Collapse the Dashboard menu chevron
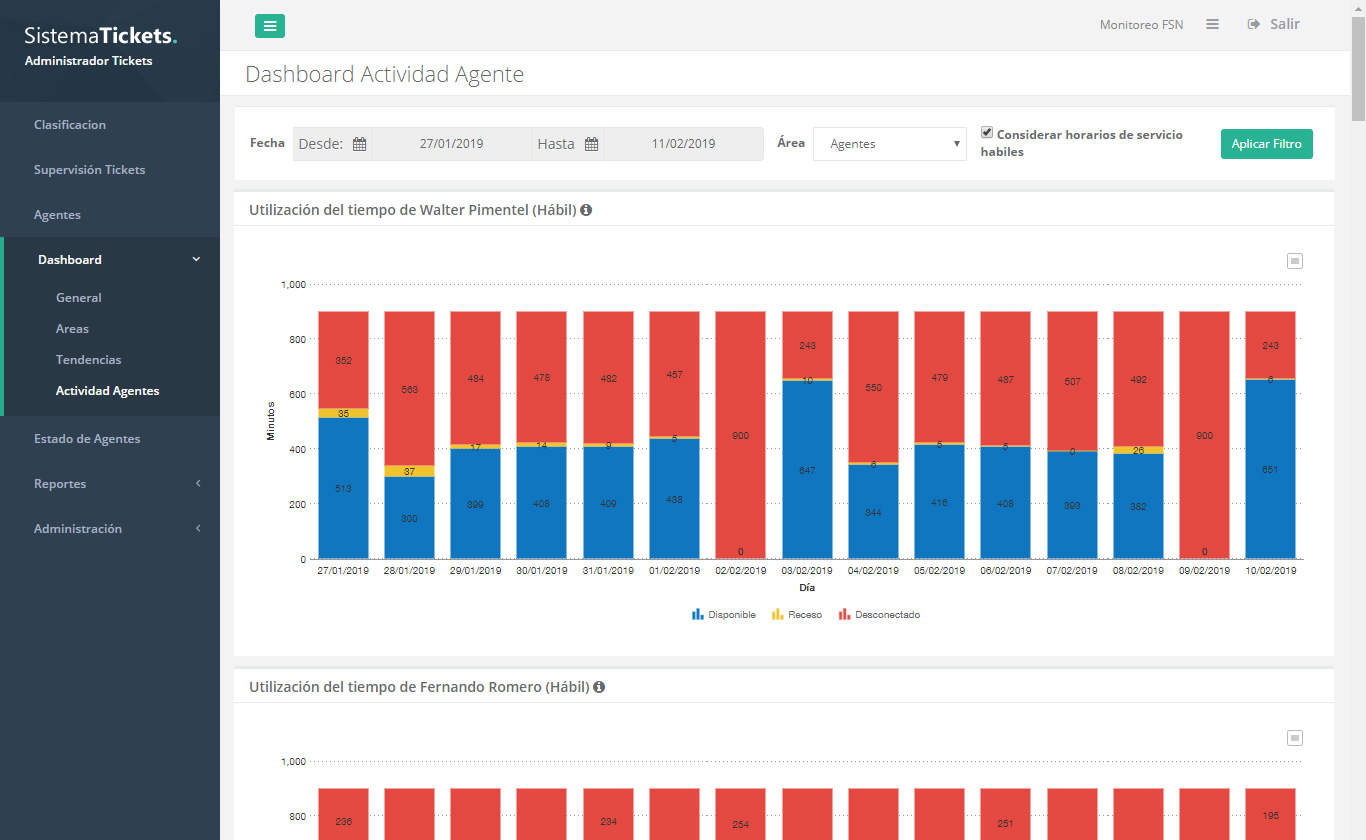 (196, 259)
